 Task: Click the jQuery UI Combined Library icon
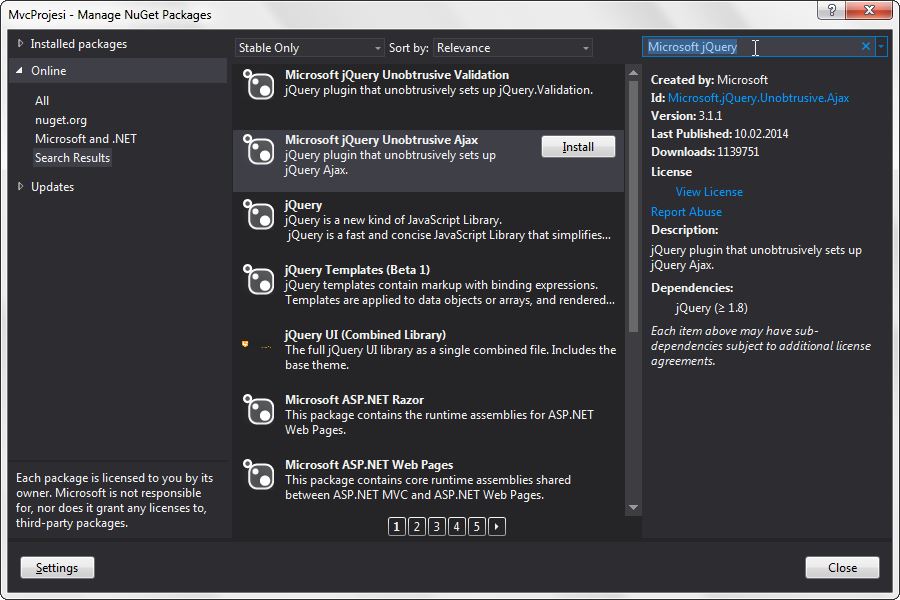click(x=257, y=345)
